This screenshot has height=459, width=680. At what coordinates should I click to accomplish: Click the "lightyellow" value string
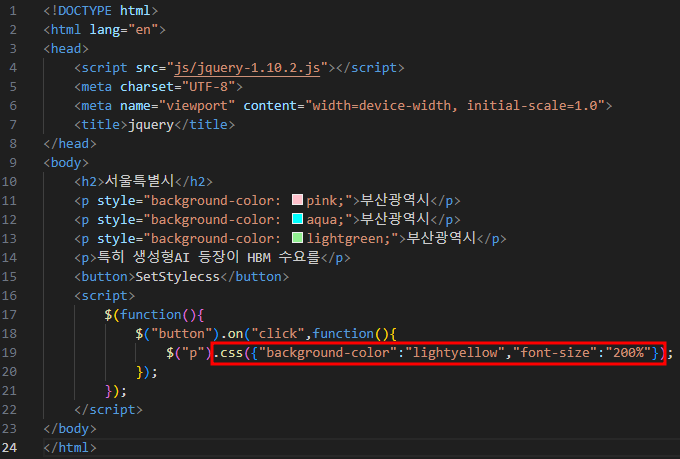(x=455, y=353)
